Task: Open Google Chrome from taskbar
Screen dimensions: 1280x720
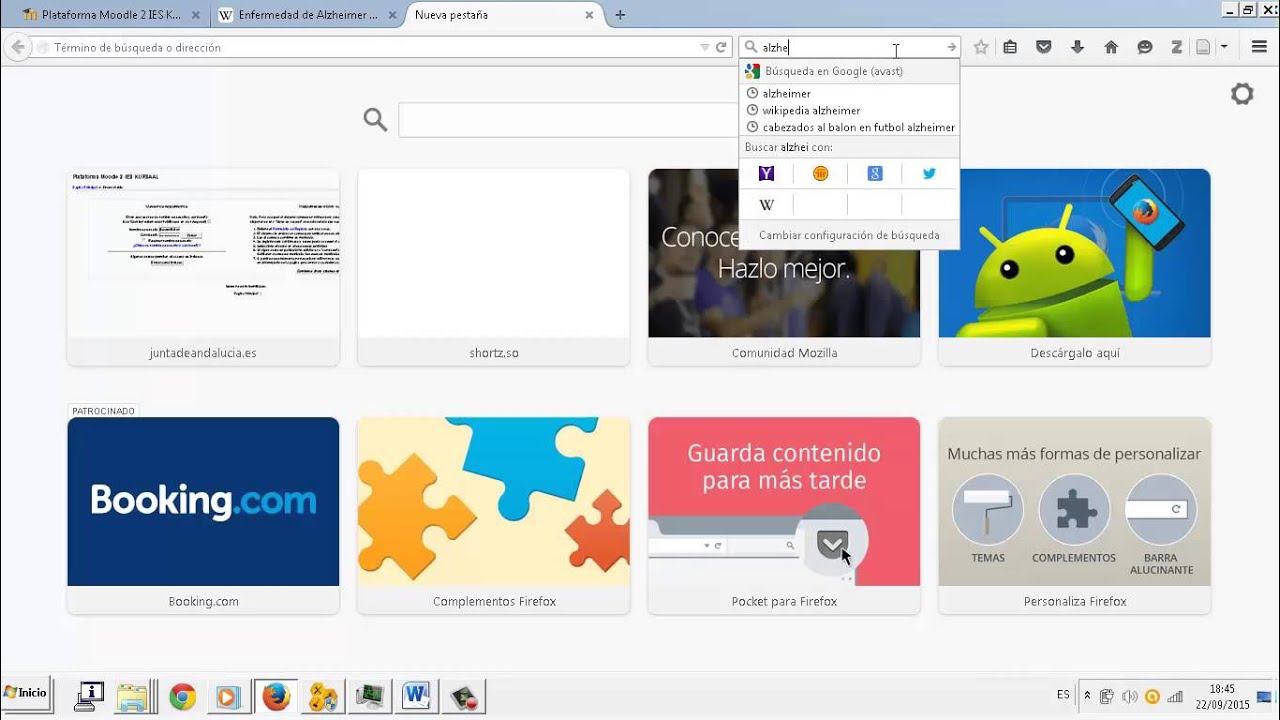Action: point(182,696)
